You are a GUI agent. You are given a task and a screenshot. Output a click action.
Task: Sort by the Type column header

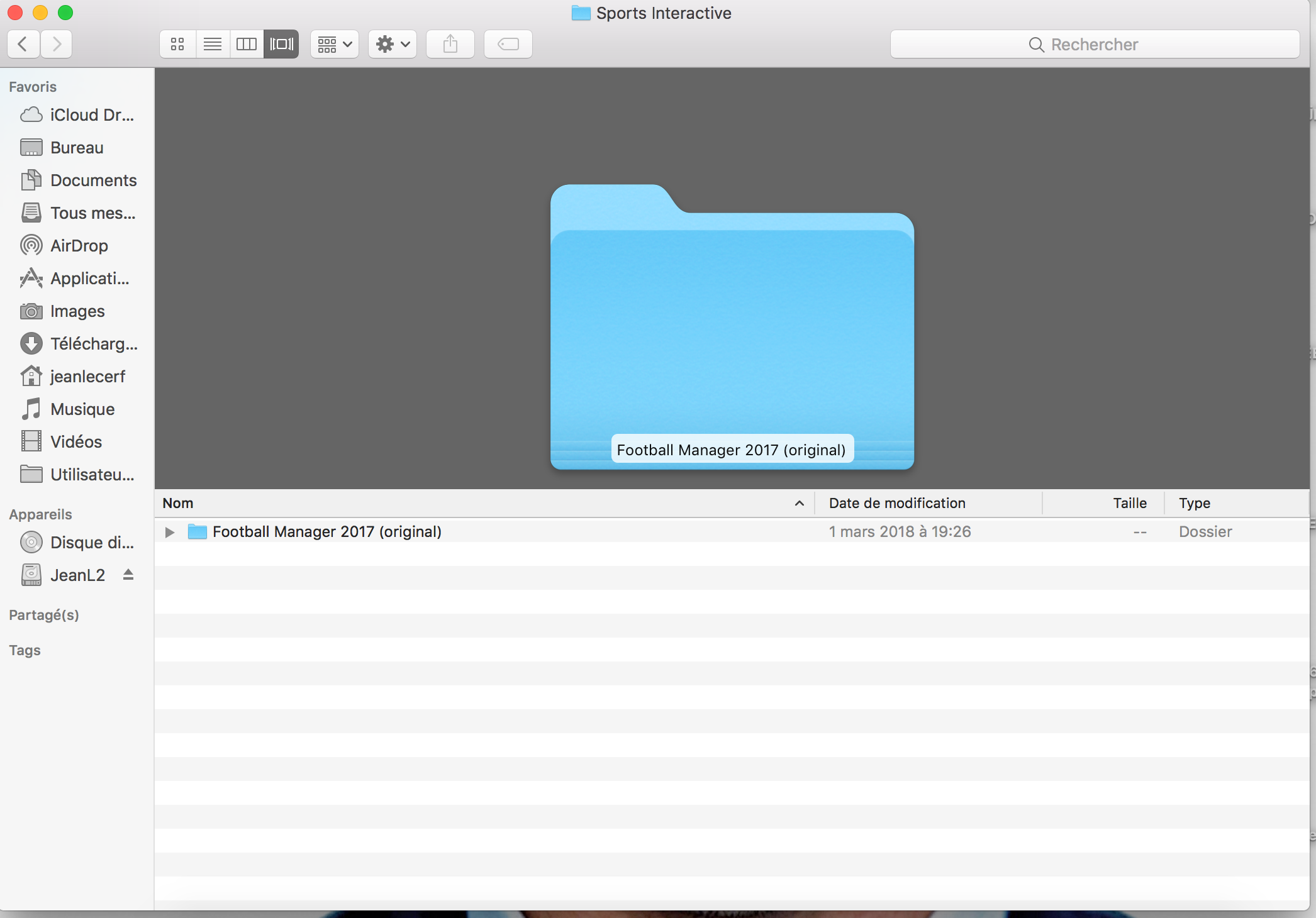(x=1237, y=503)
